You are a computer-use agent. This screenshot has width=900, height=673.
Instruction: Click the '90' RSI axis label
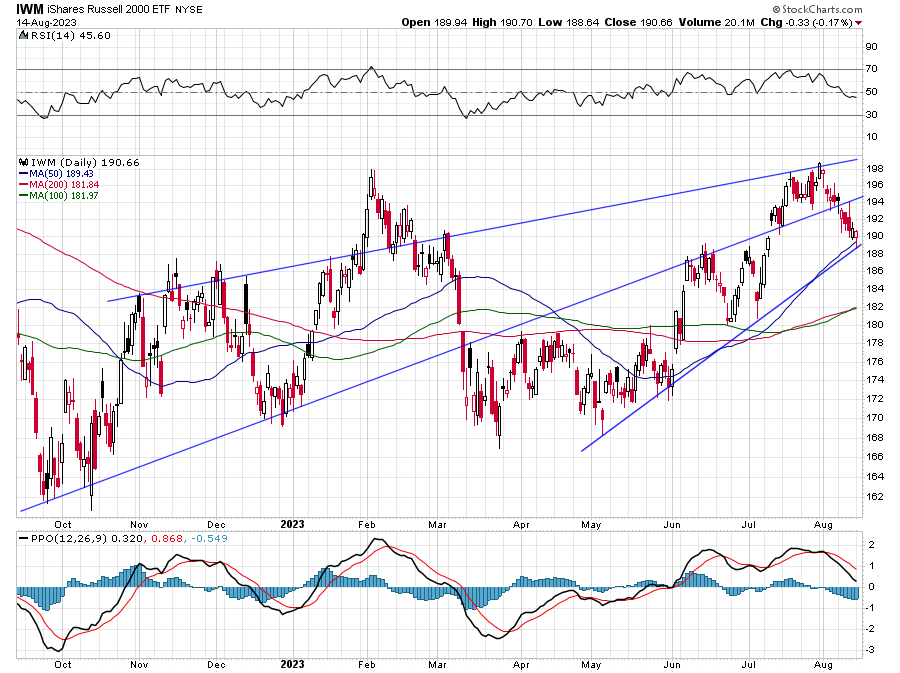click(871, 47)
